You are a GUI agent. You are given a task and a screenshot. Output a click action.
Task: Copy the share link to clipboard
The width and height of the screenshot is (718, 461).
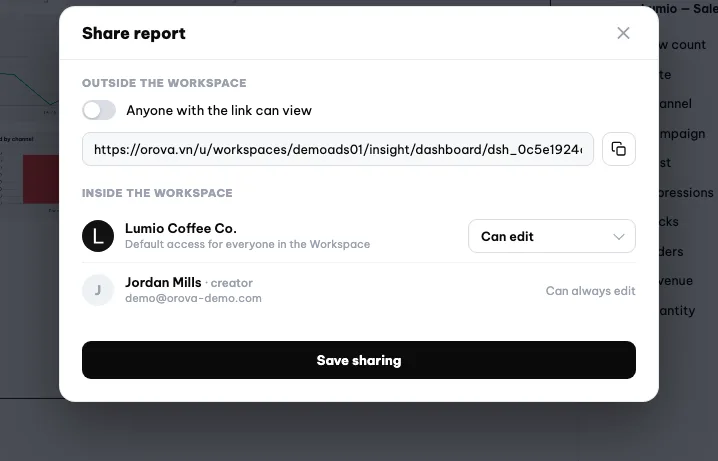(x=619, y=149)
